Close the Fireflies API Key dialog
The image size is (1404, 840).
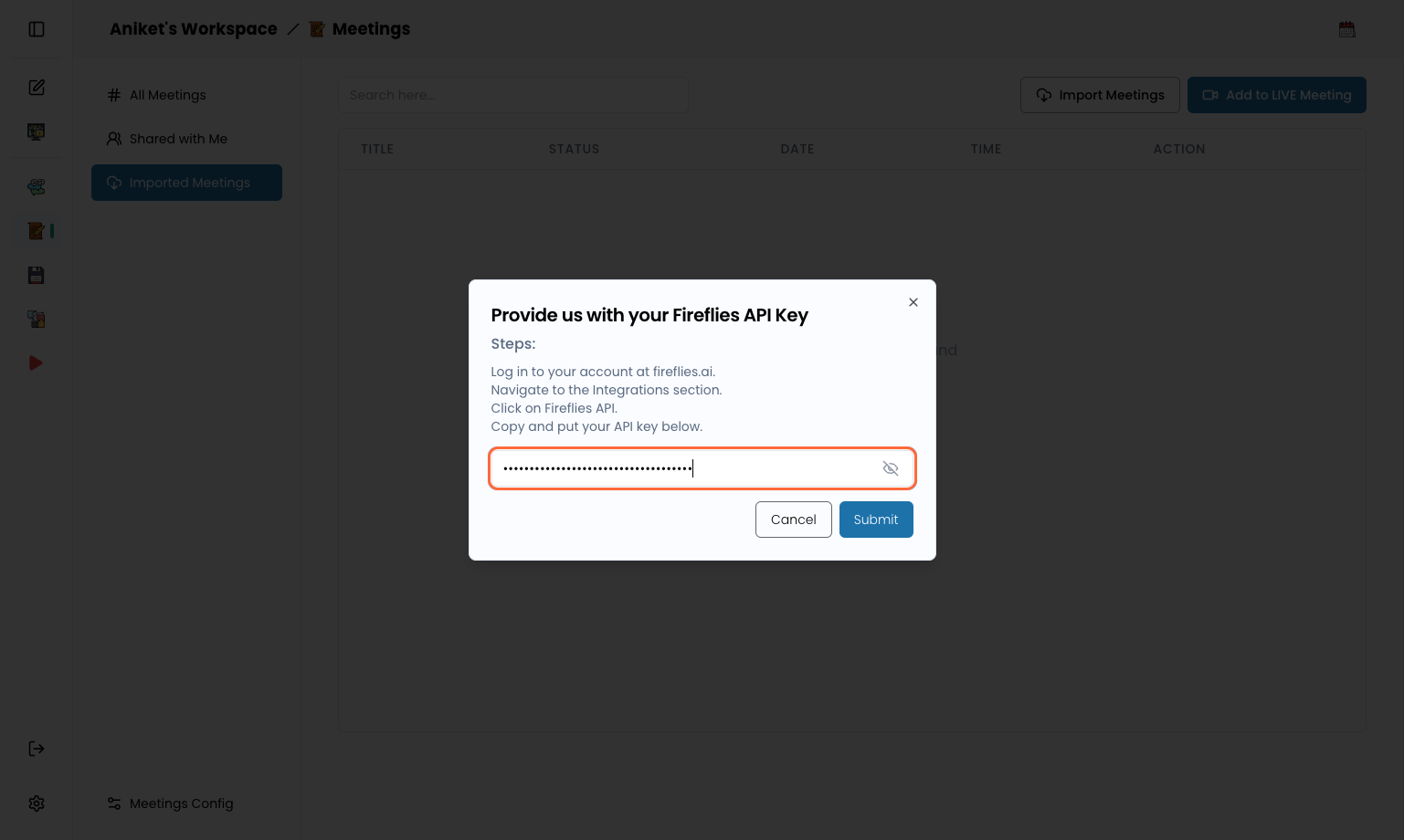[913, 302]
